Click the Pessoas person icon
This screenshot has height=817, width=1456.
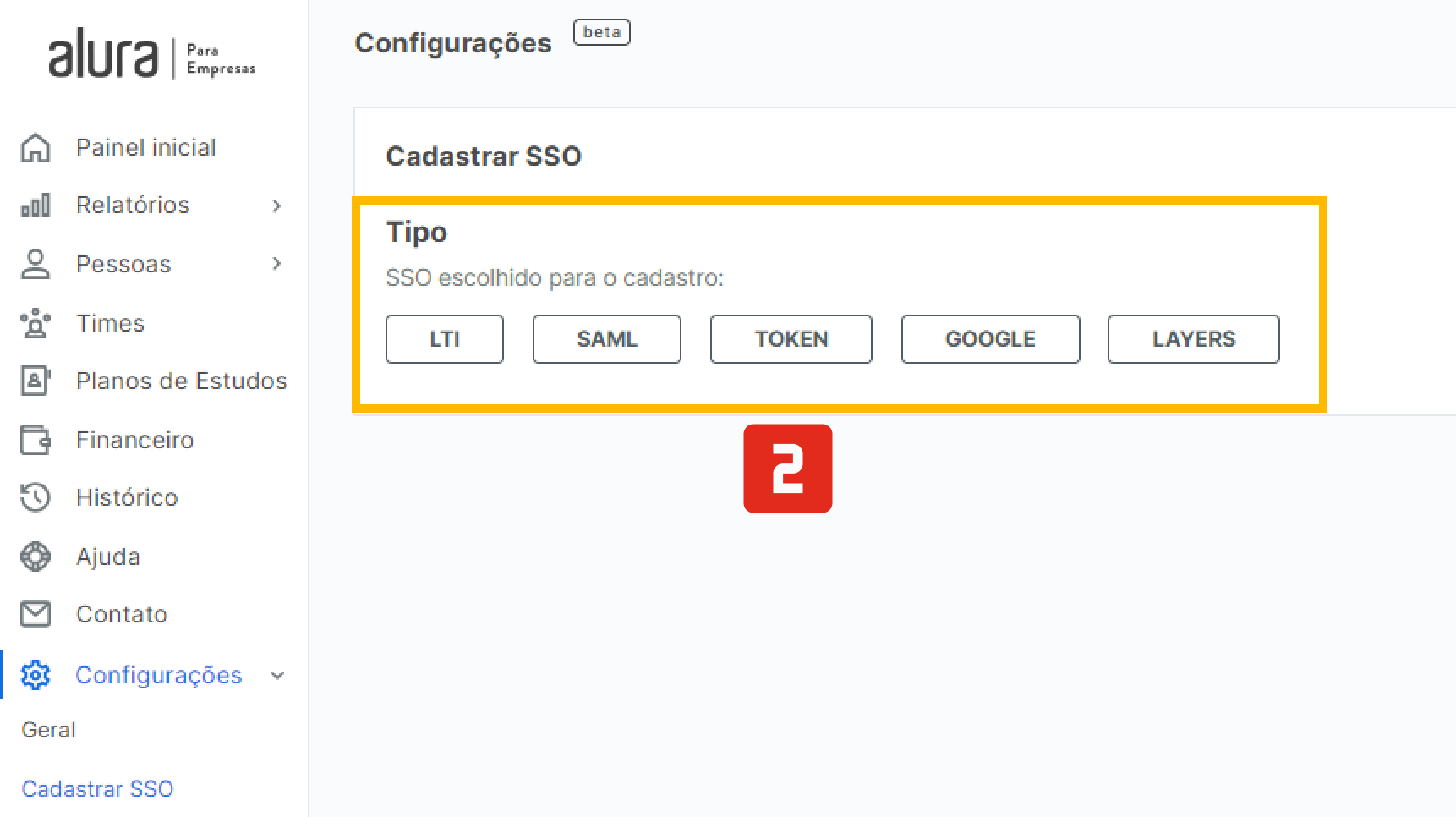[x=36, y=264]
